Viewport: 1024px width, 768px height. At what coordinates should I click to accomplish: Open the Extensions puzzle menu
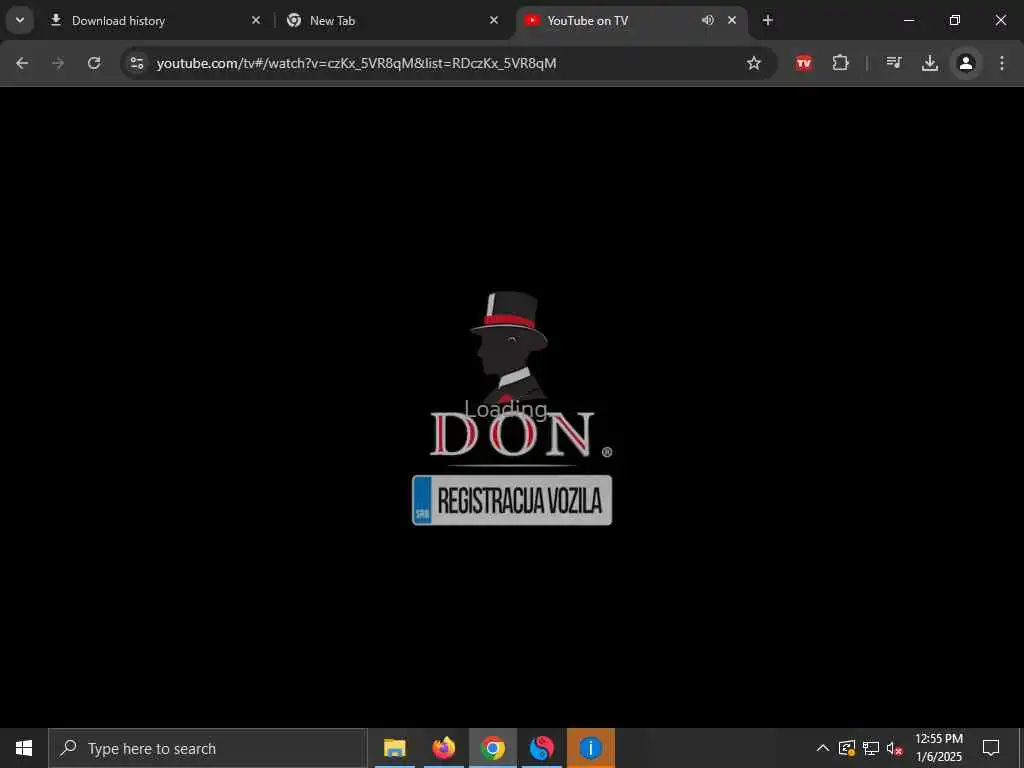[840, 63]
